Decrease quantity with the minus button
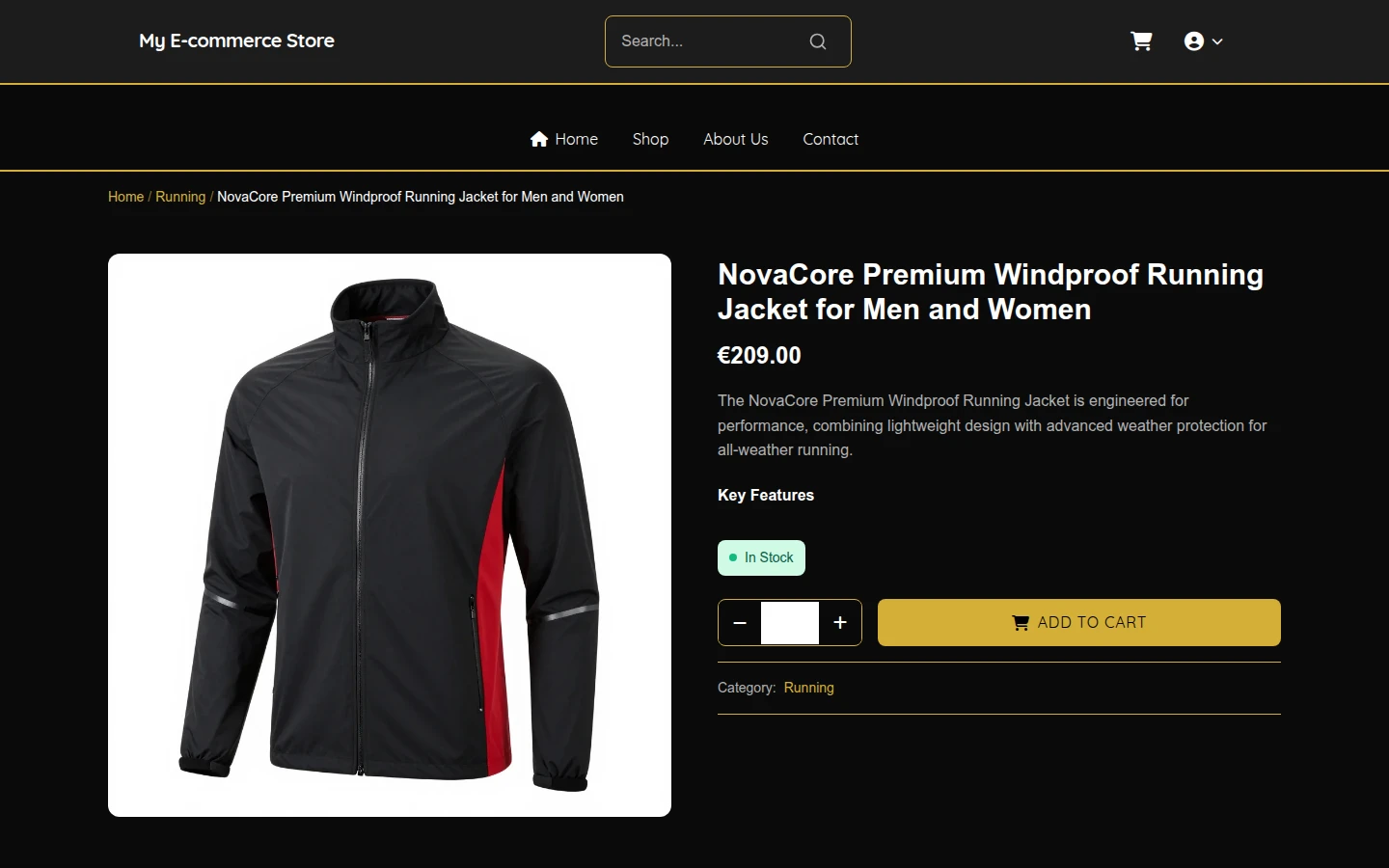Viewport: 1389px width, 868px height. click(740, 623)
